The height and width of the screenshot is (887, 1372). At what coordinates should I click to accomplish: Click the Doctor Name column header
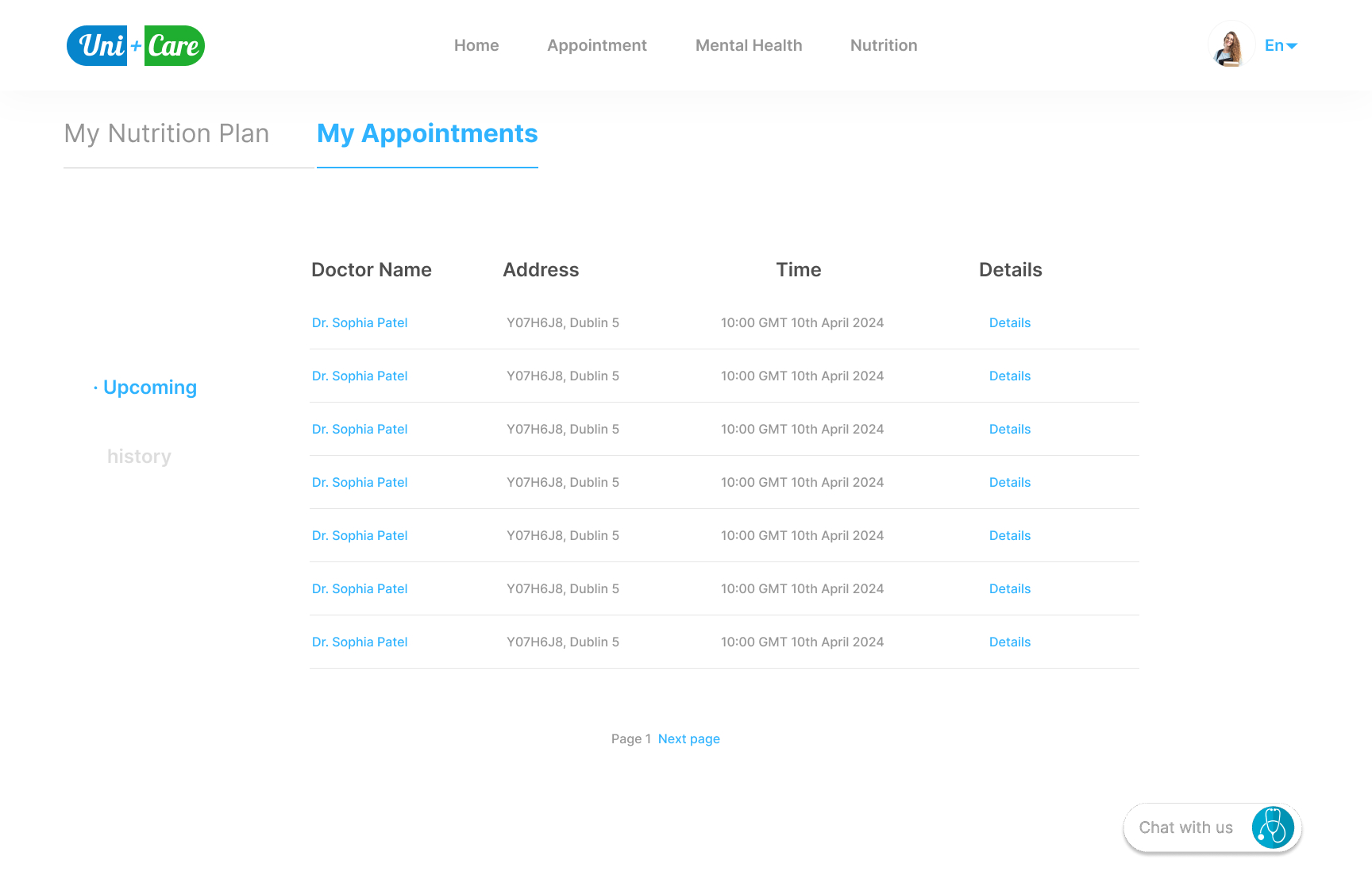[x=372, y=270]
